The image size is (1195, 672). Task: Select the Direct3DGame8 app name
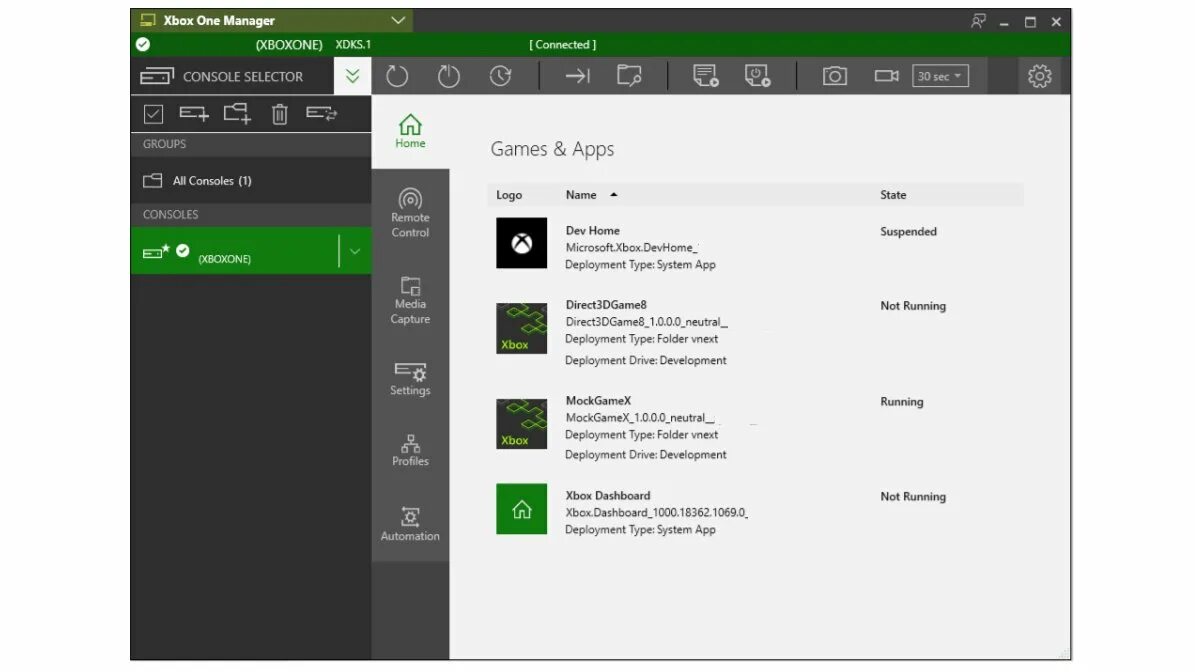point(606,305)
